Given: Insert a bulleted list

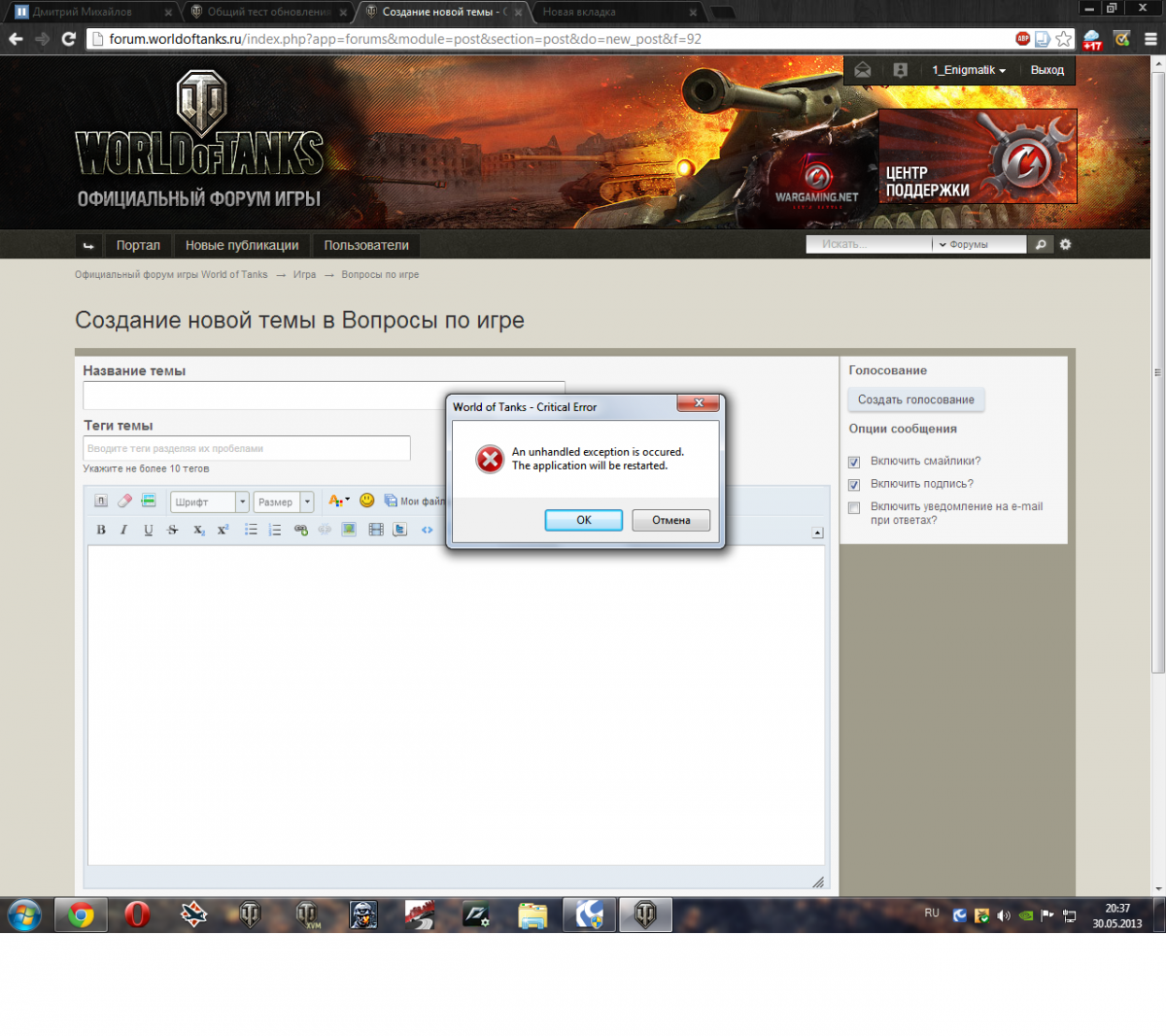Looking at the screenshot, I should (251, 530).
